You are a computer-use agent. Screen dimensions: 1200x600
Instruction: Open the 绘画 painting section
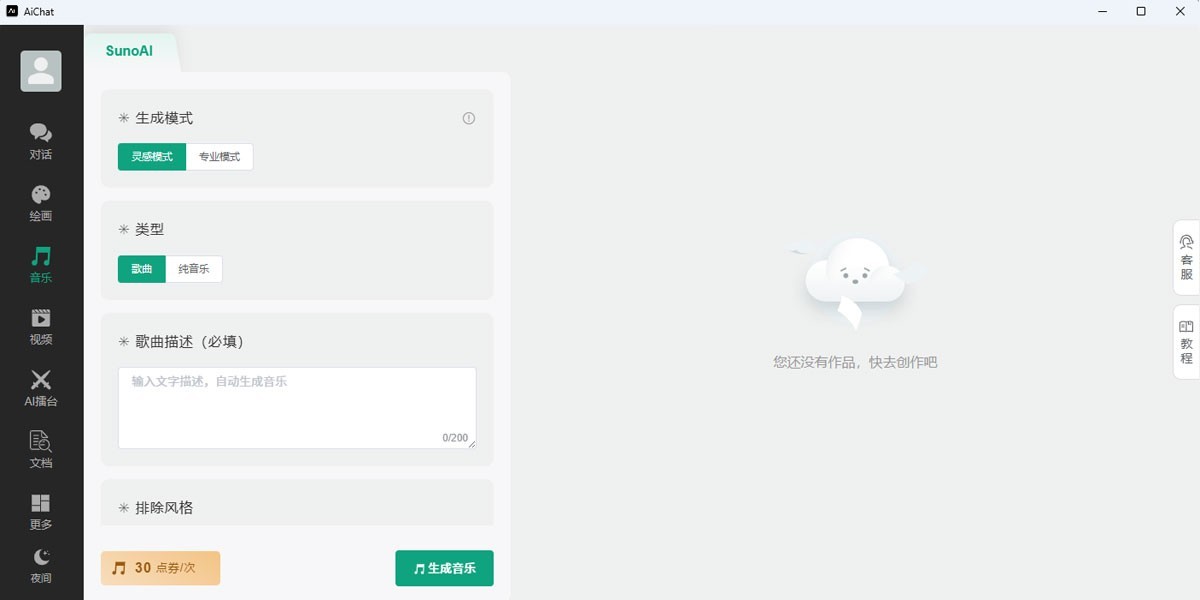point(41,203)
